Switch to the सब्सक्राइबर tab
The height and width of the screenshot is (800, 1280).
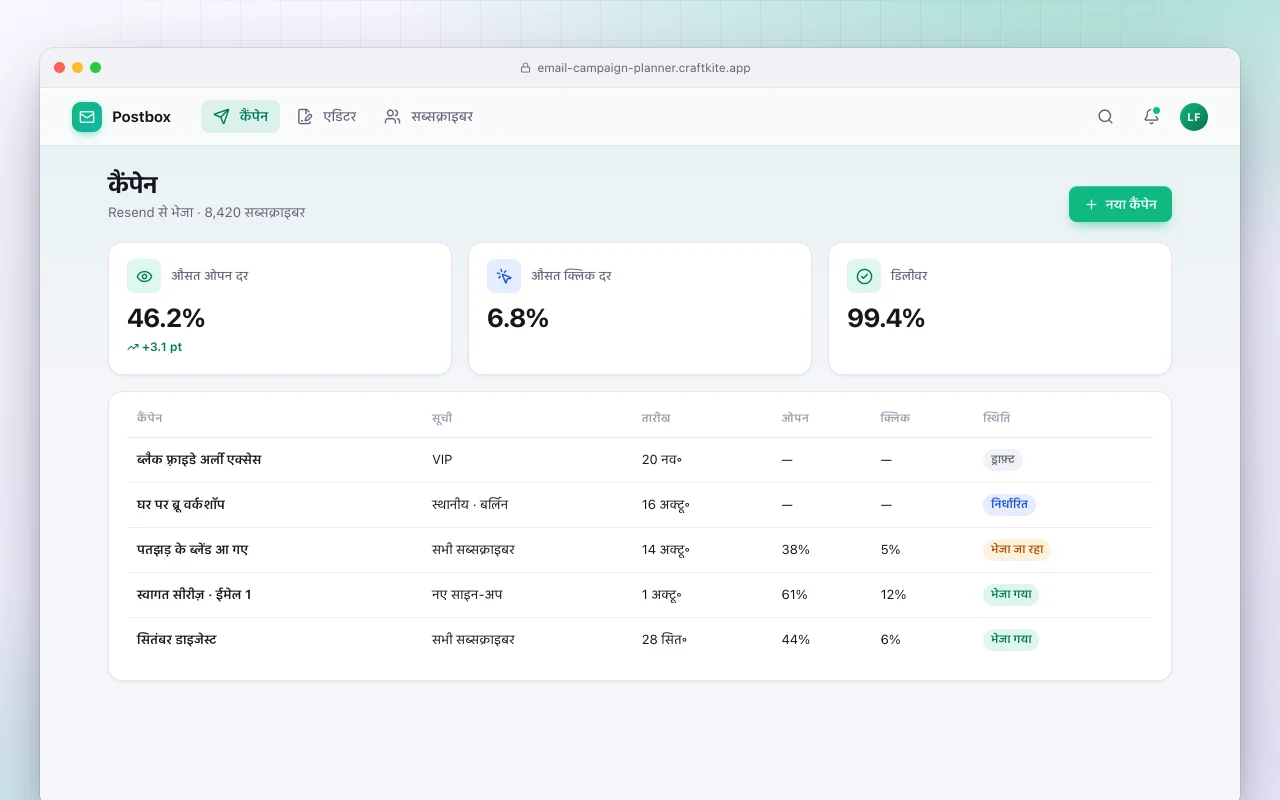tap(429, 117)
